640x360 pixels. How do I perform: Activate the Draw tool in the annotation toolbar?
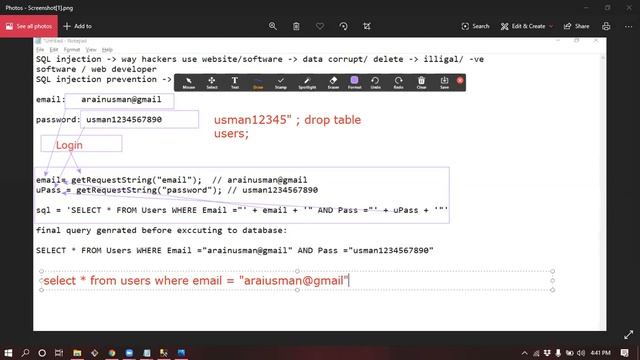[258, 82]
